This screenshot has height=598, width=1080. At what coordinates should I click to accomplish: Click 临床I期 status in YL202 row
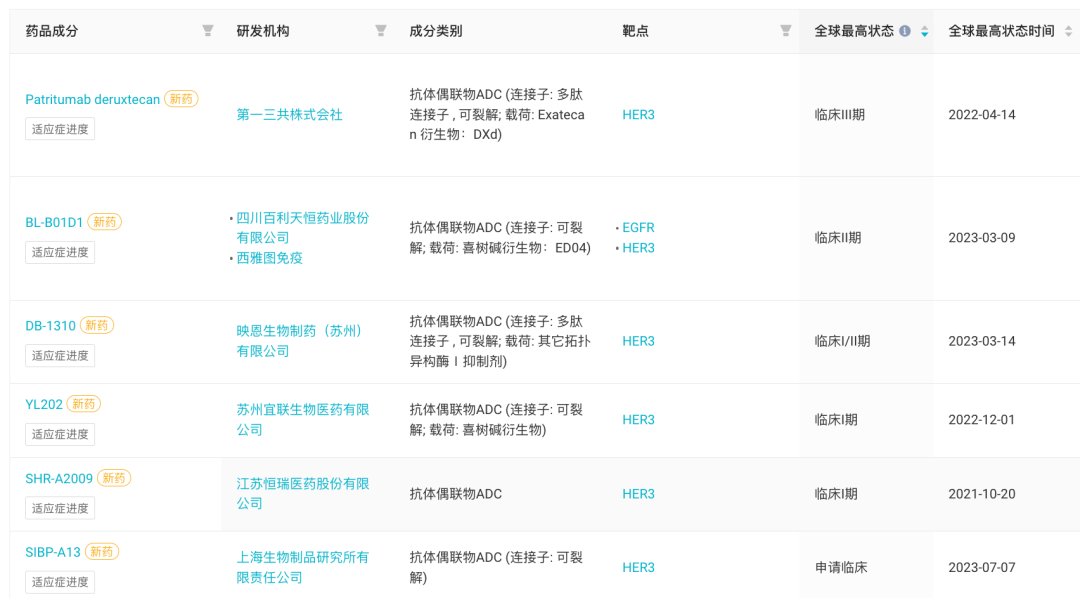click(x=835, y=420)
